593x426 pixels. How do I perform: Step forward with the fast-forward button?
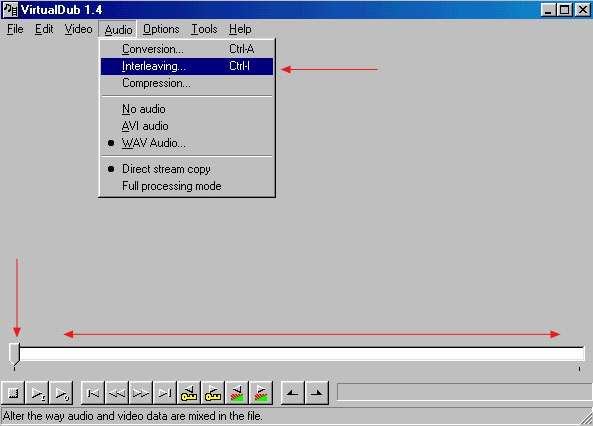(141, 393)
